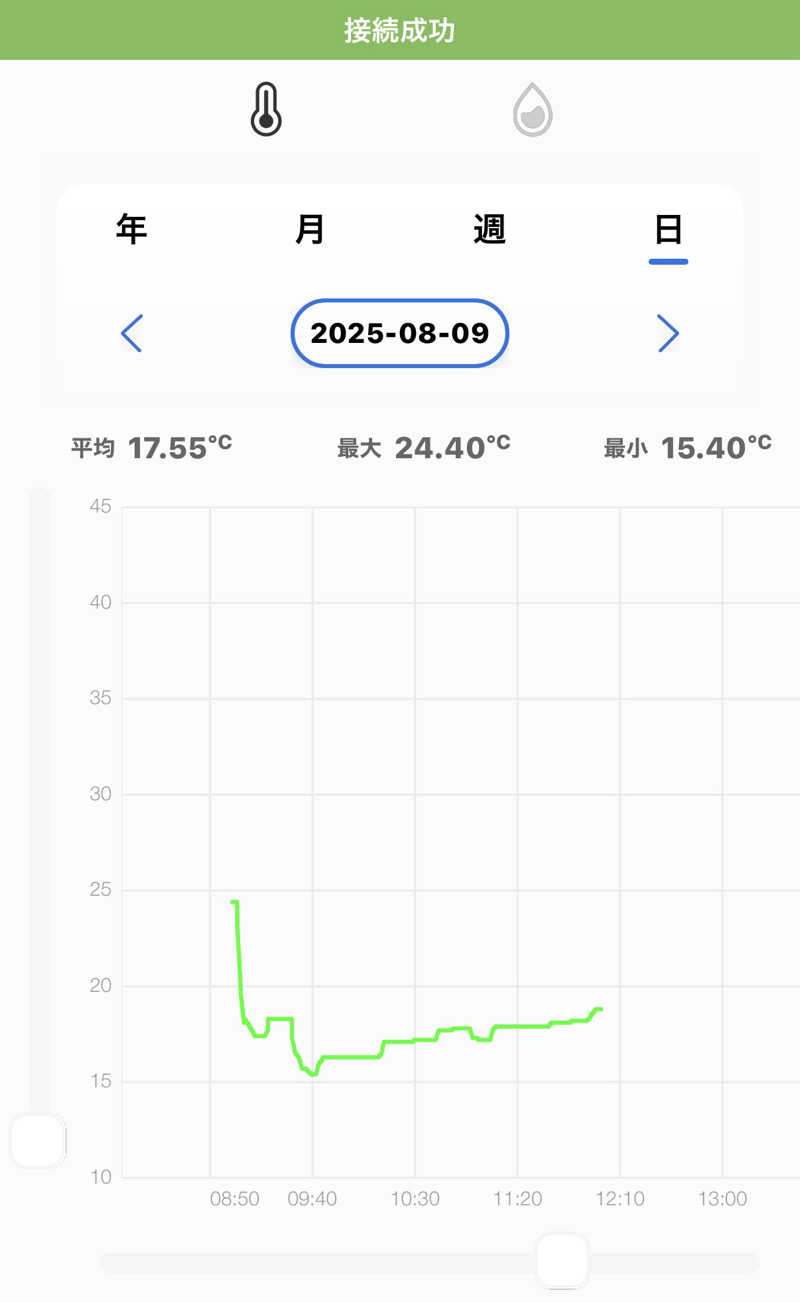This screenshot has height=1303, width=800.
Task: Switch to the 月 (month) tab
Action: click(x=310, y=230)
